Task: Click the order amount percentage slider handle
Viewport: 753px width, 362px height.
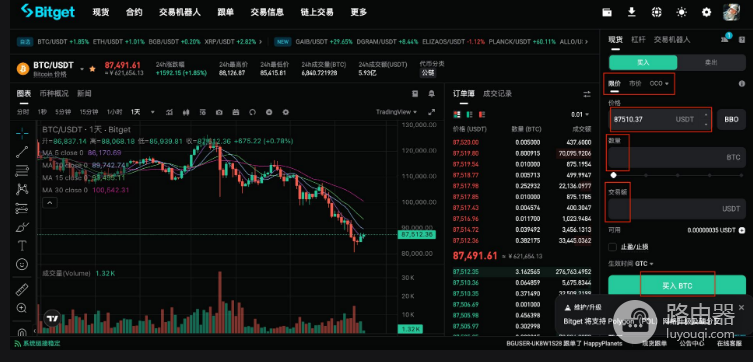Action: [613, 175]
